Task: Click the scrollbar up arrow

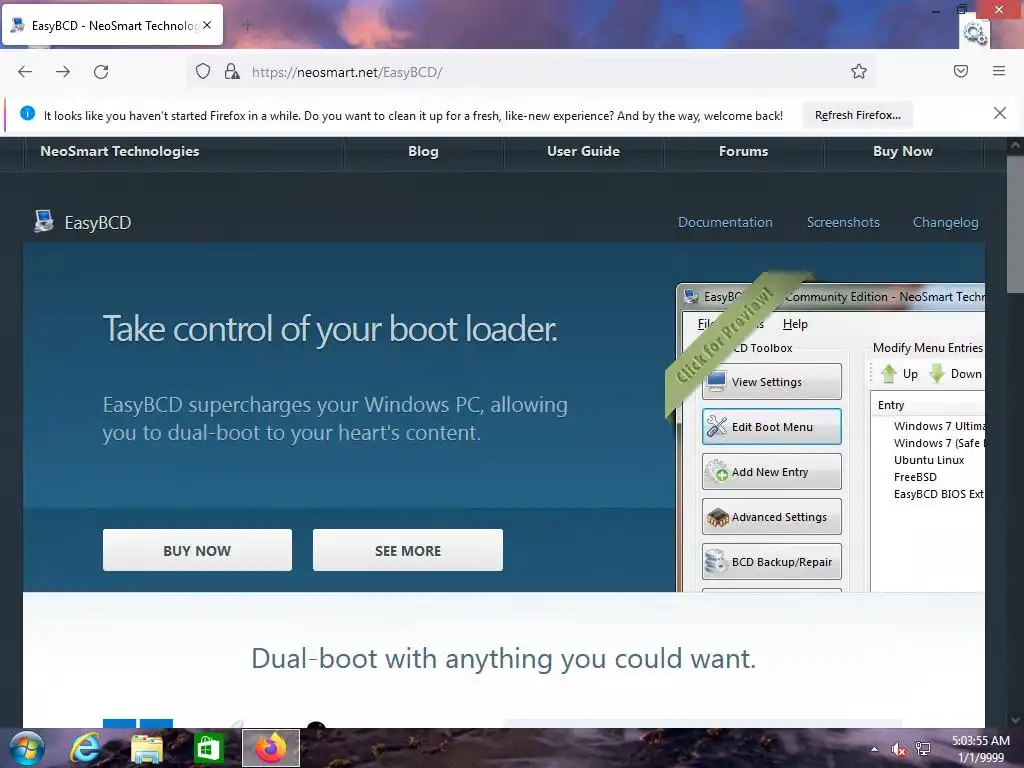Action: point(1014,145)
